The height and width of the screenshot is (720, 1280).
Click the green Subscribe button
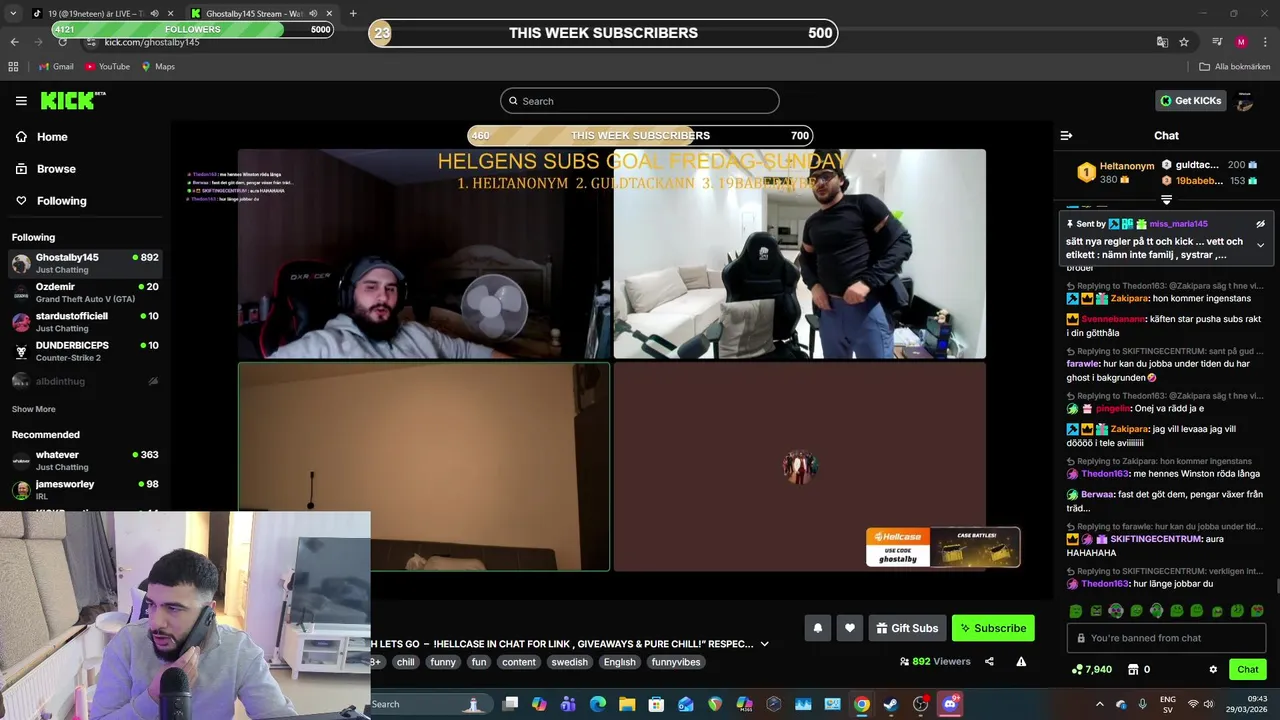pos(993,628)
